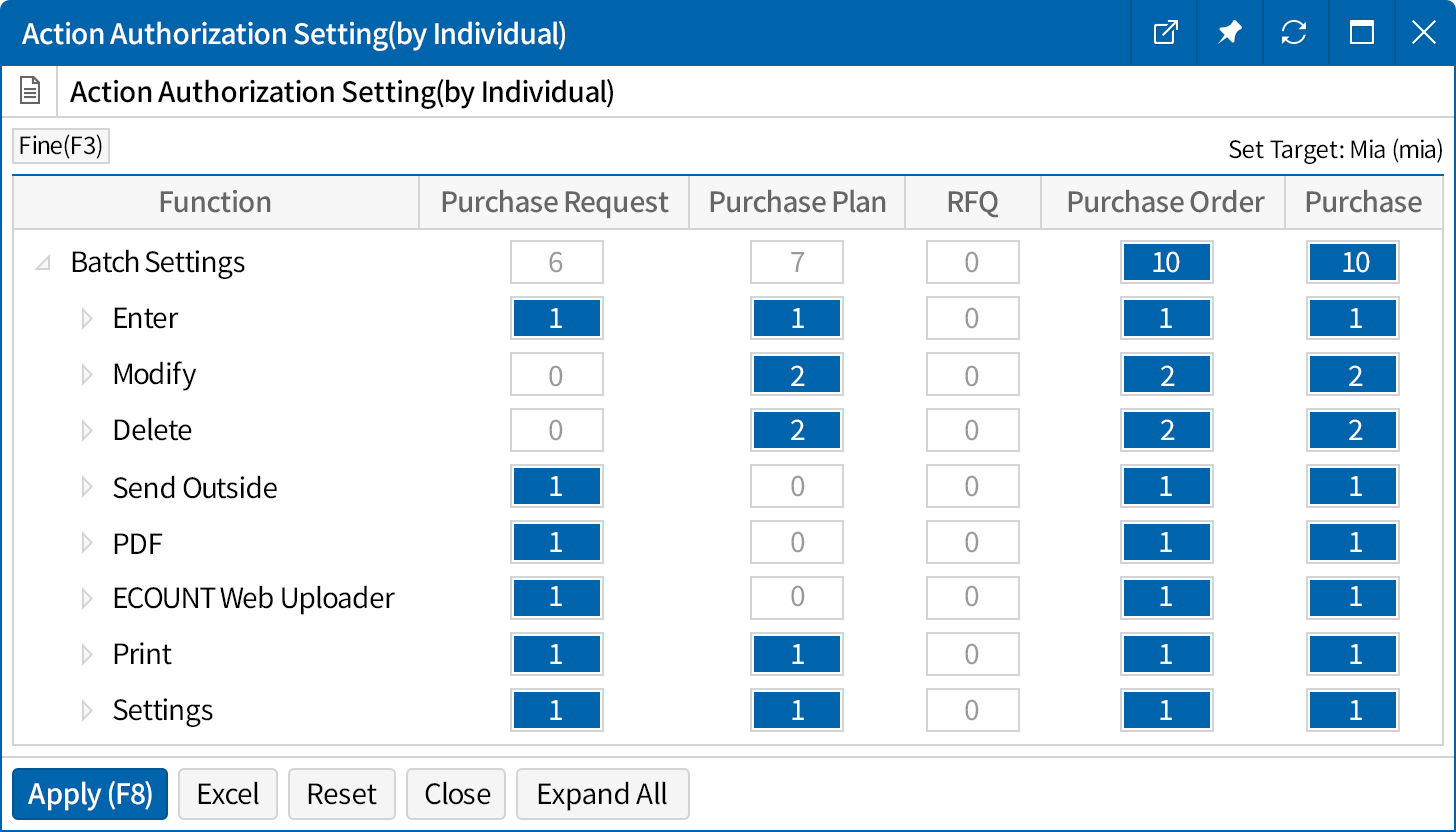Click the document icon beside the title

(x=30, y=92)
